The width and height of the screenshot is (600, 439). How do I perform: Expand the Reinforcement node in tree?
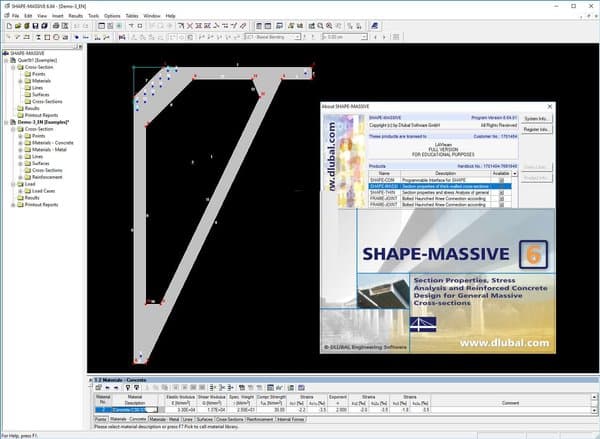[20, 177]
